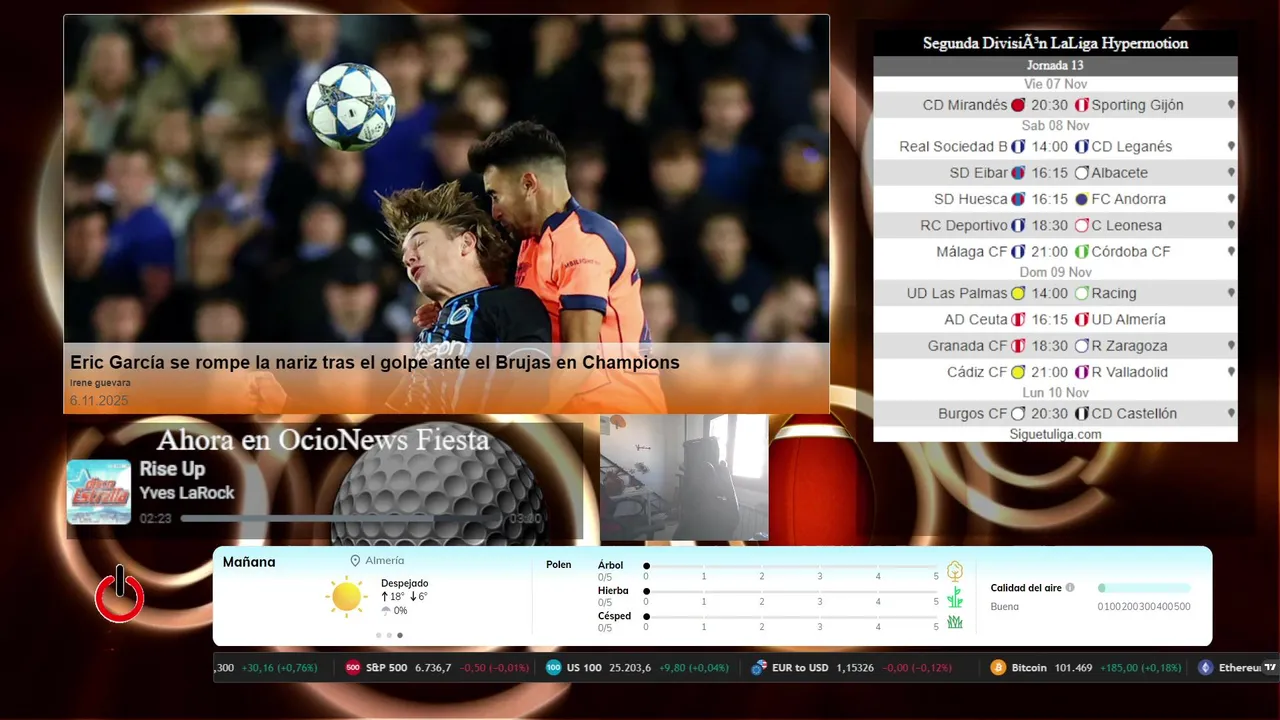Select the third weather carousel dot
This screenshot has width=1280, height=720.
click(x=400, y=635)
